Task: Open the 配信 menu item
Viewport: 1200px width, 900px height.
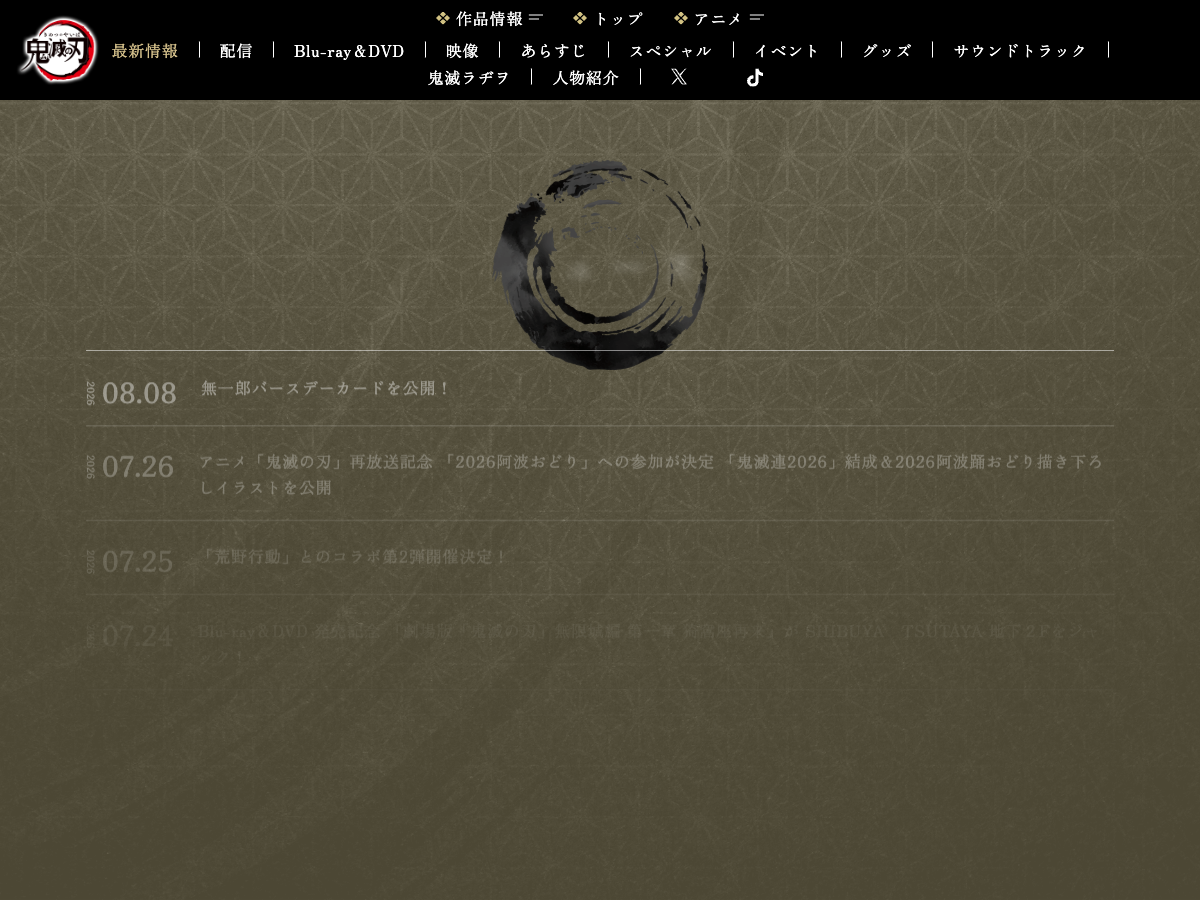Action: [236, 50]
